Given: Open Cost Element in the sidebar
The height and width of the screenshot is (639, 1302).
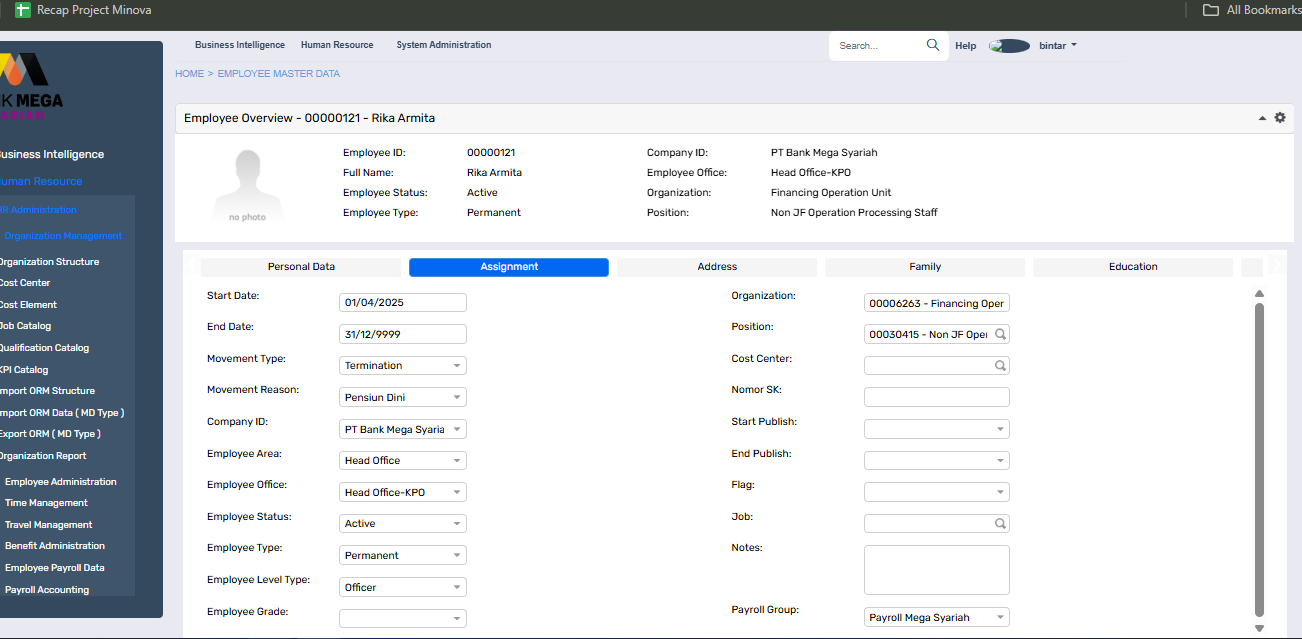Looking at the screenshot, I should [x=28, y=305].
